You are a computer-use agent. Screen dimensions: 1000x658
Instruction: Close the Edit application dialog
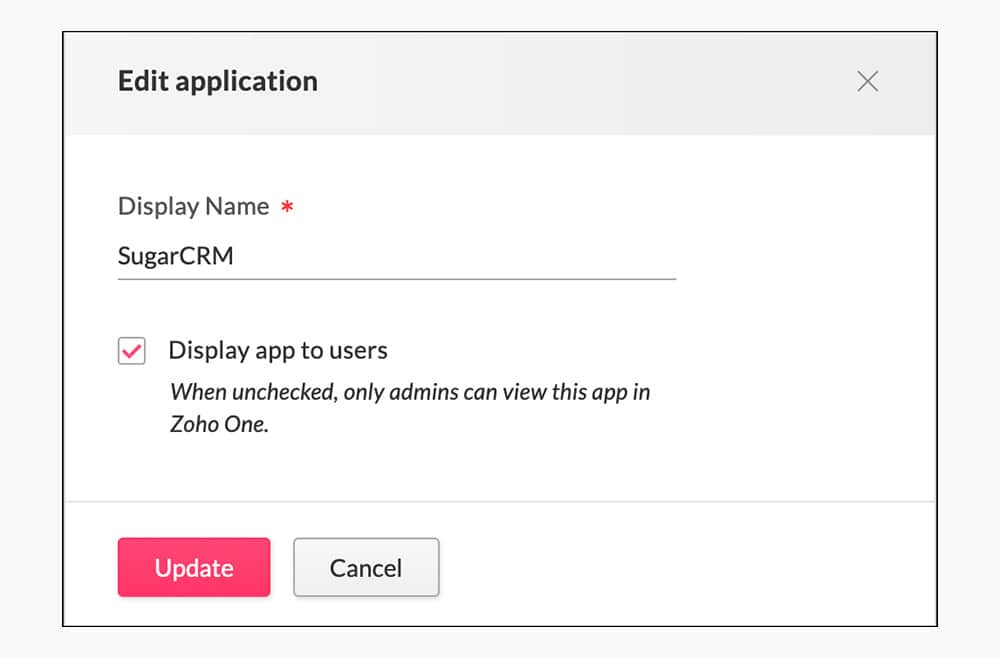pos(867,82)
